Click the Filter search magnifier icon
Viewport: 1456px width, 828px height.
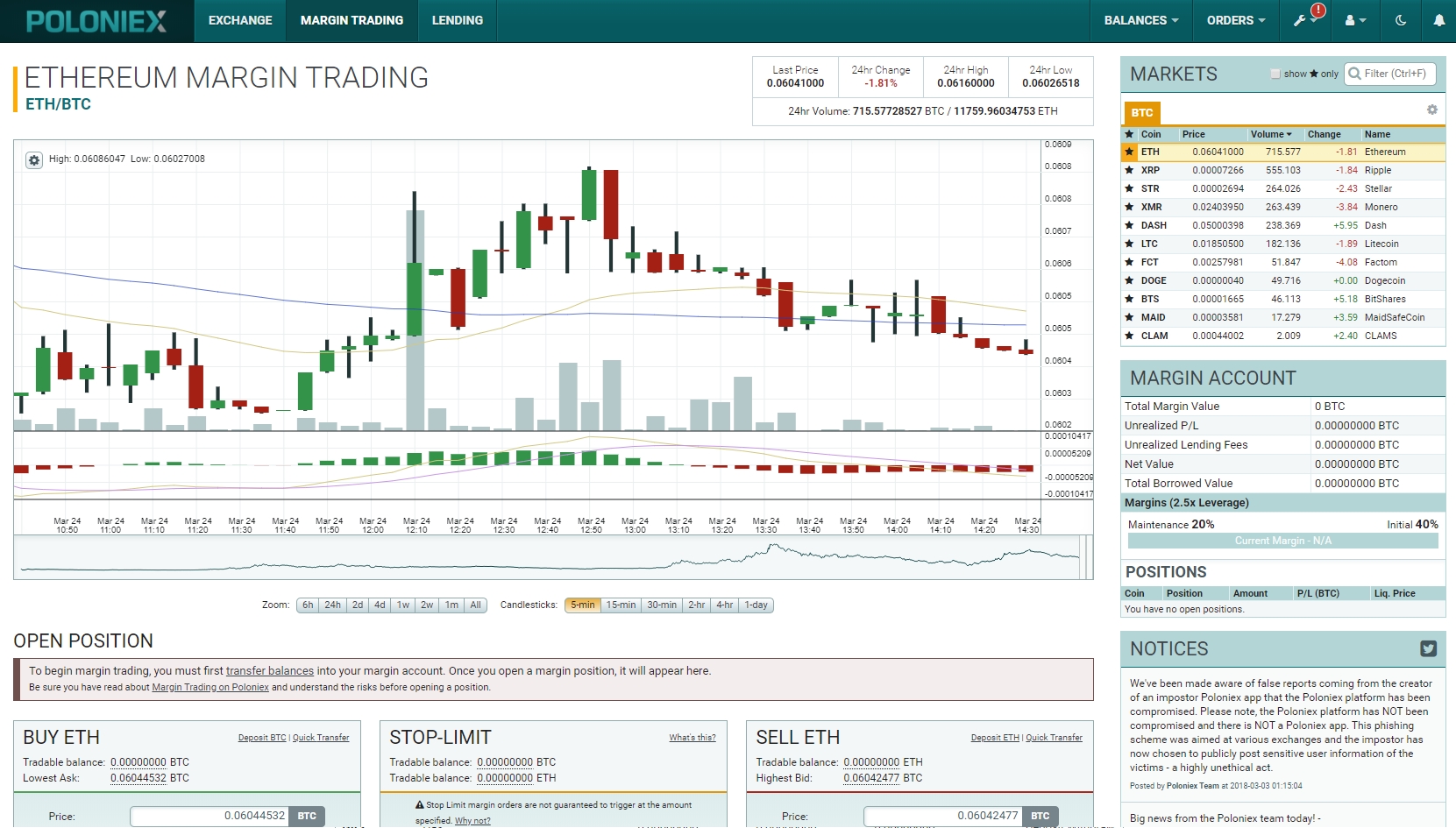[x=1353, y=74]
